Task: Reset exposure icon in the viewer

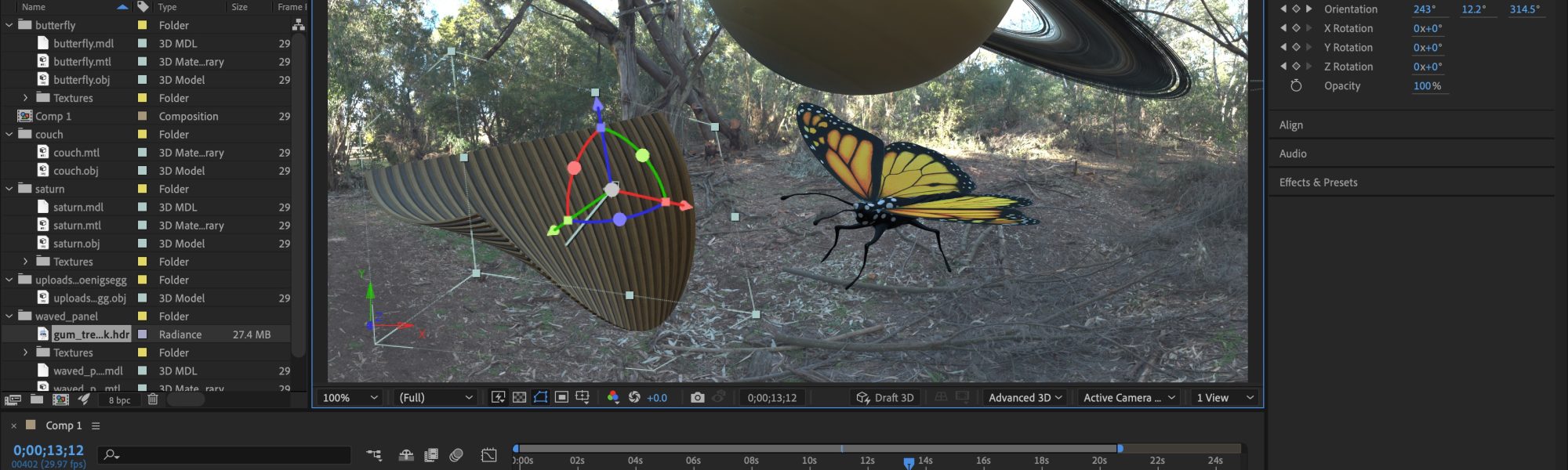Action: [634, 398]
